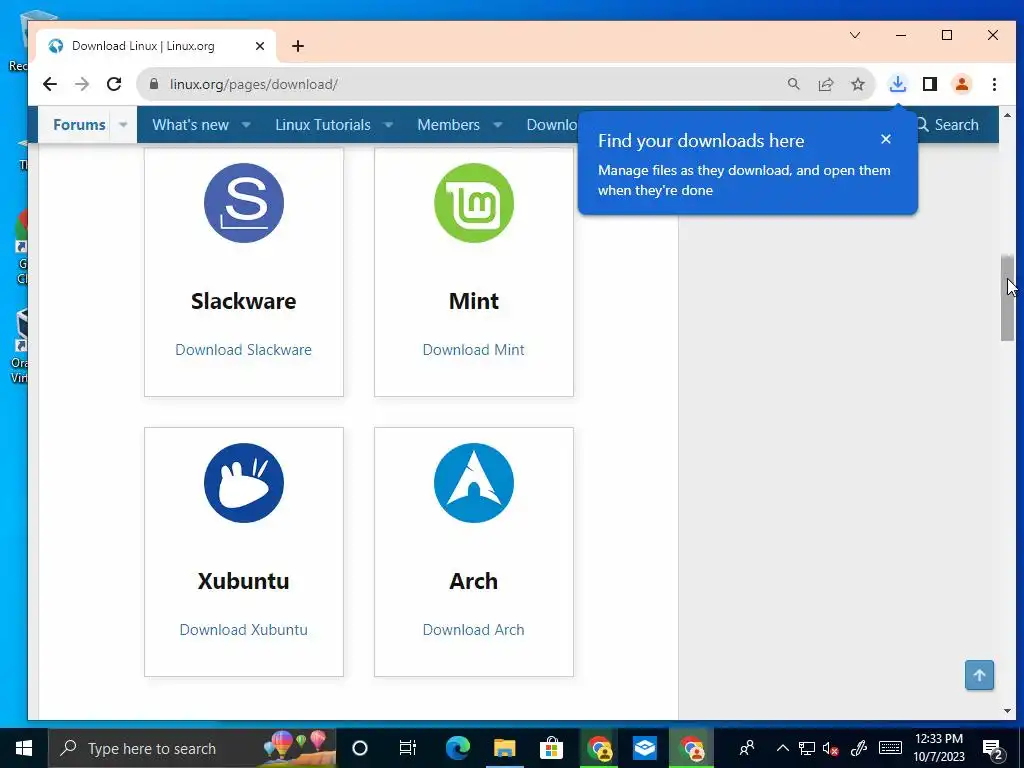Expand the Forums dropdown arrow
This screenshot has height=768, width=1024.
[123, 125]
